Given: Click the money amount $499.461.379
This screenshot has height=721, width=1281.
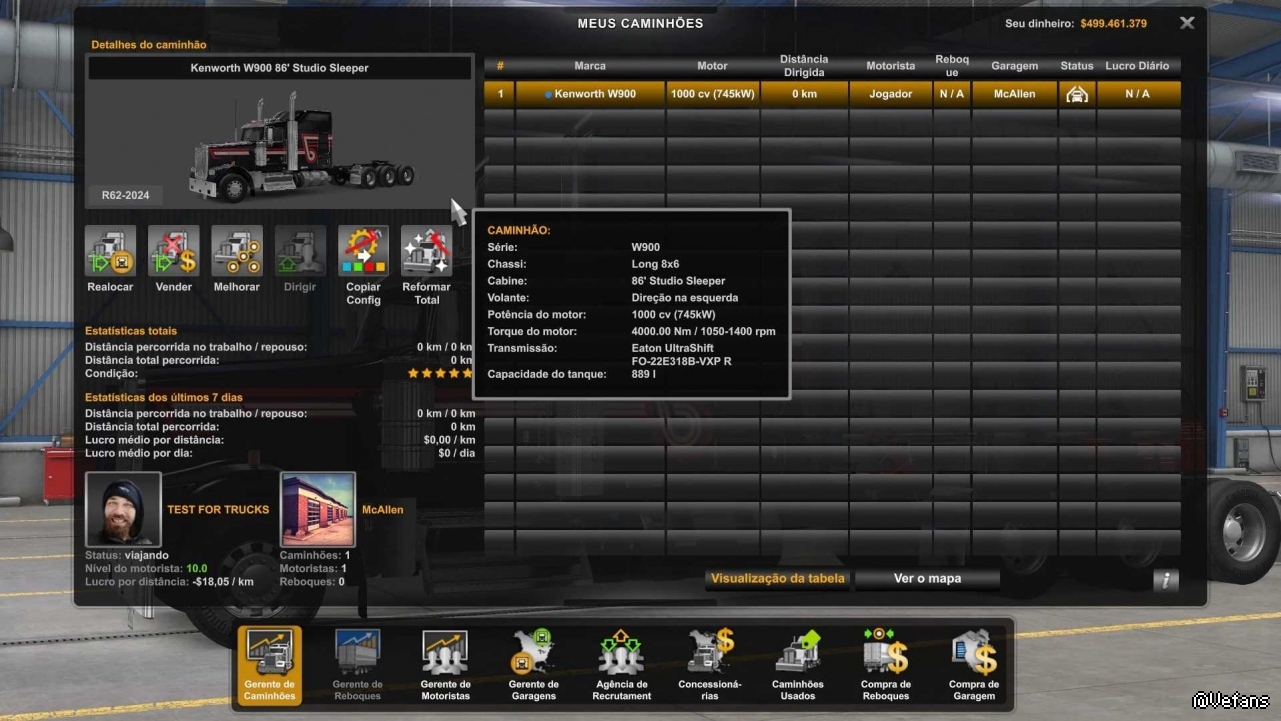Looking at the screenshot, I should (x=1114, y=23).
